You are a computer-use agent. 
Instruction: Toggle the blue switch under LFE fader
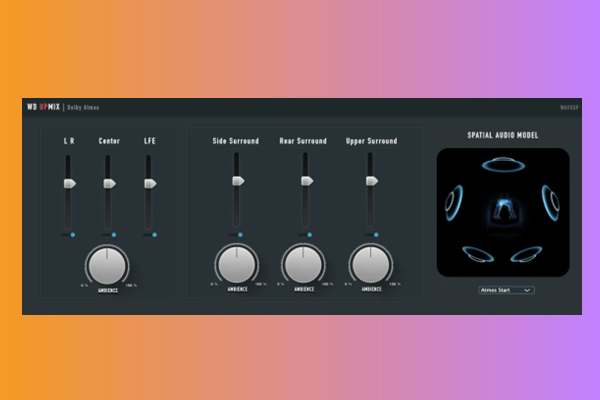pos(150,235)
